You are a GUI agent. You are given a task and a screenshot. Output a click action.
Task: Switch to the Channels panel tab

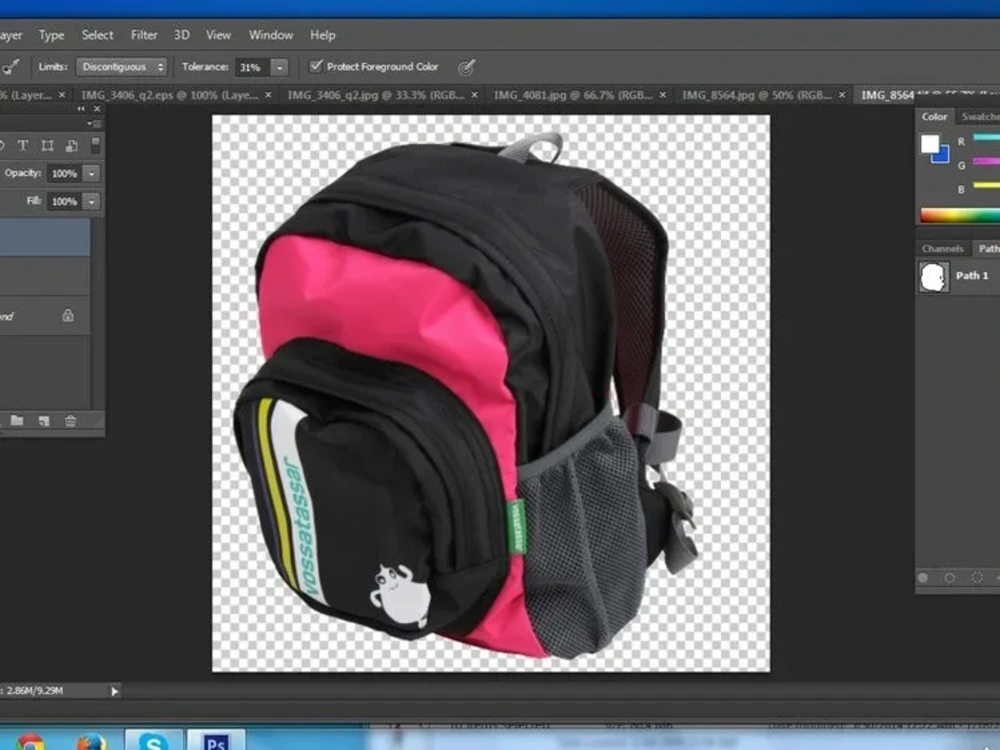pyautogui.click(x=942, y=248)
